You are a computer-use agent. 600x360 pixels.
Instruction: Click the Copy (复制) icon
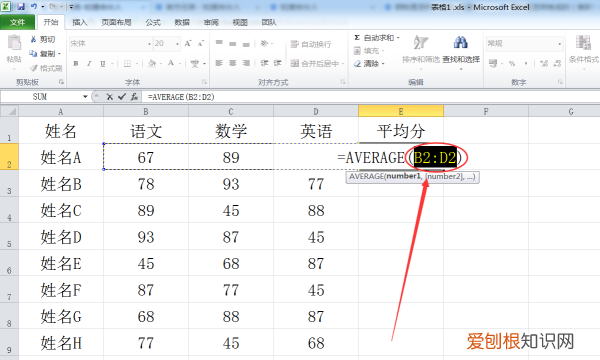tap(34, 53)
